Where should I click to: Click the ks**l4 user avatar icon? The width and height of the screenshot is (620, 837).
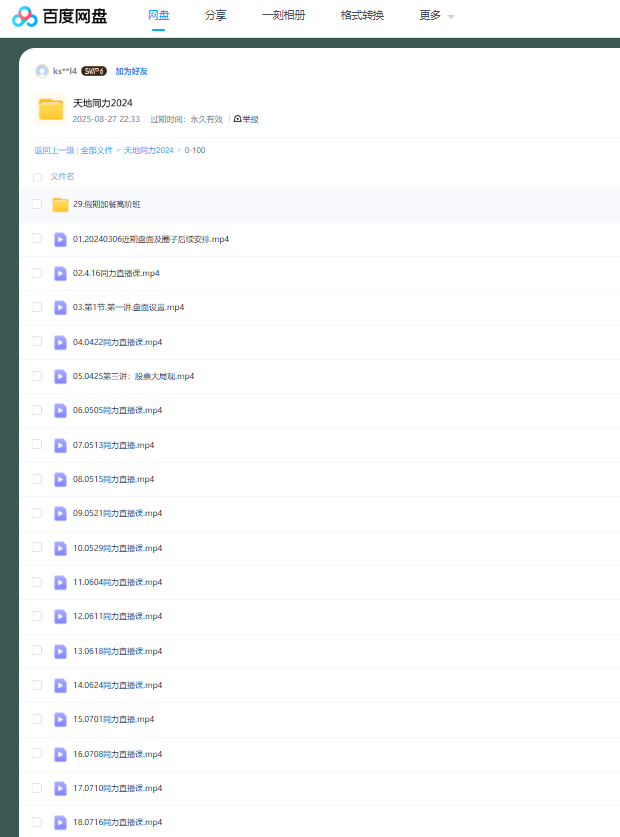click(41, 71)
